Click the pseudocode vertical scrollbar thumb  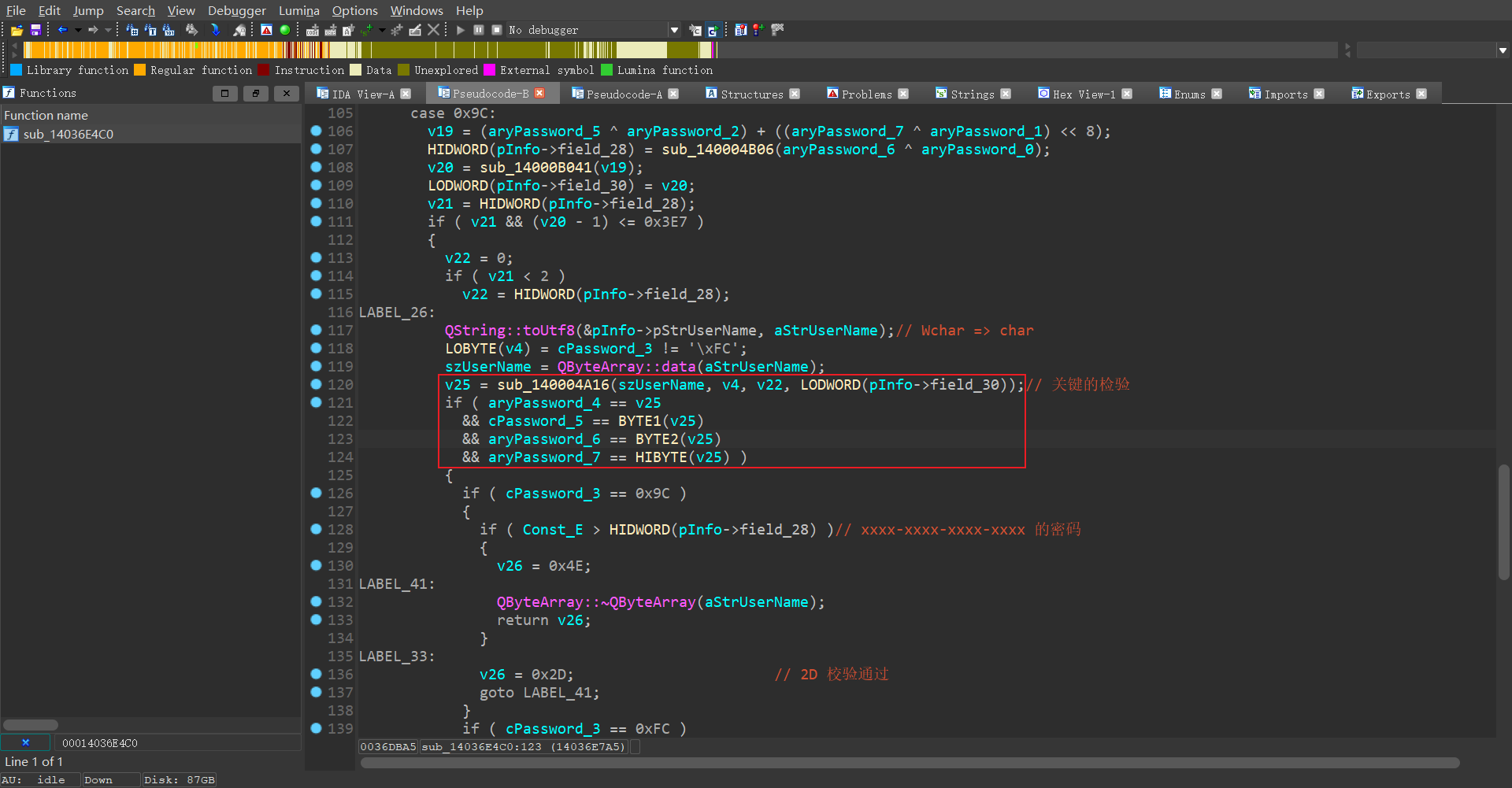click(x=1503, y=521)
